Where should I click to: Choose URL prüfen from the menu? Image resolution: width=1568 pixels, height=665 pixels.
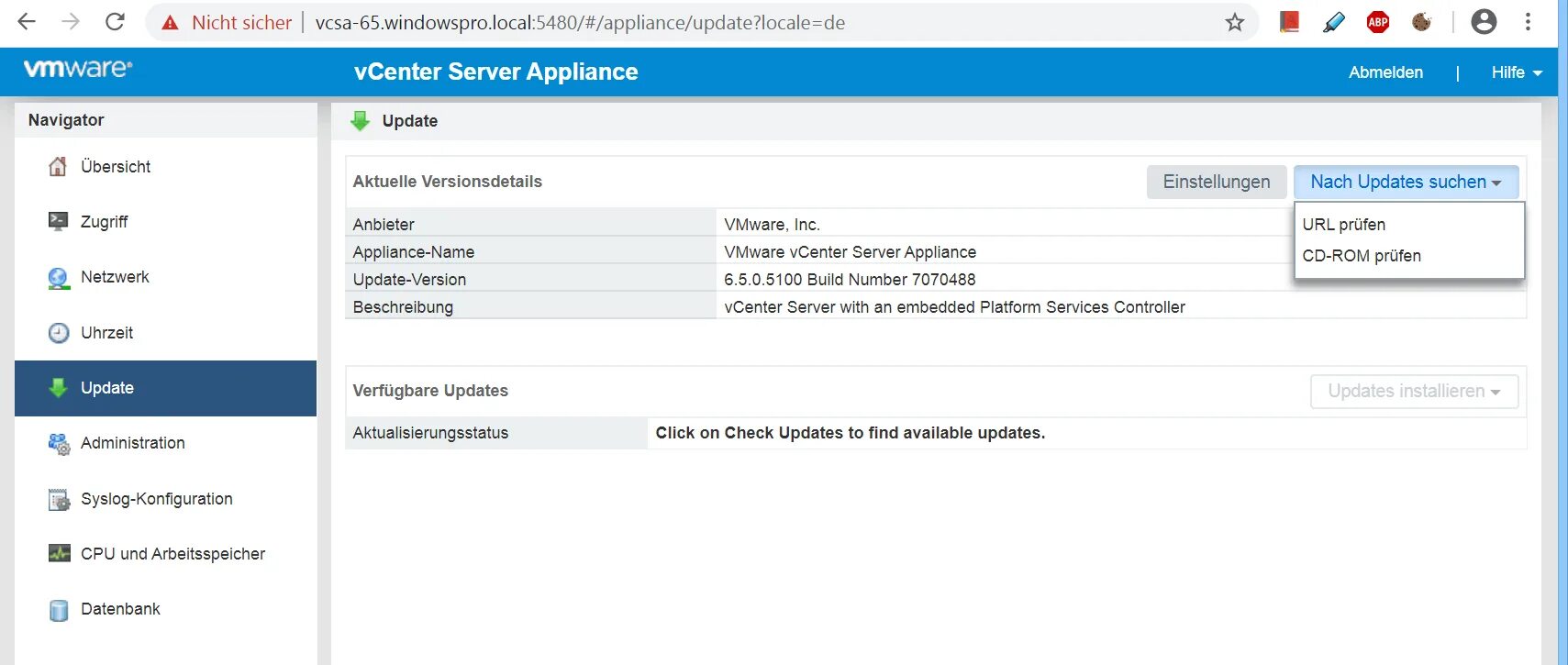[1343, 225]
